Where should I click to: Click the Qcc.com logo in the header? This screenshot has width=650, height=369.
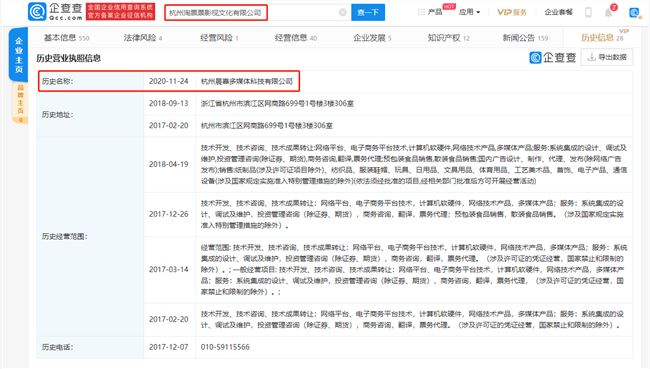click(x=55, y=12)
